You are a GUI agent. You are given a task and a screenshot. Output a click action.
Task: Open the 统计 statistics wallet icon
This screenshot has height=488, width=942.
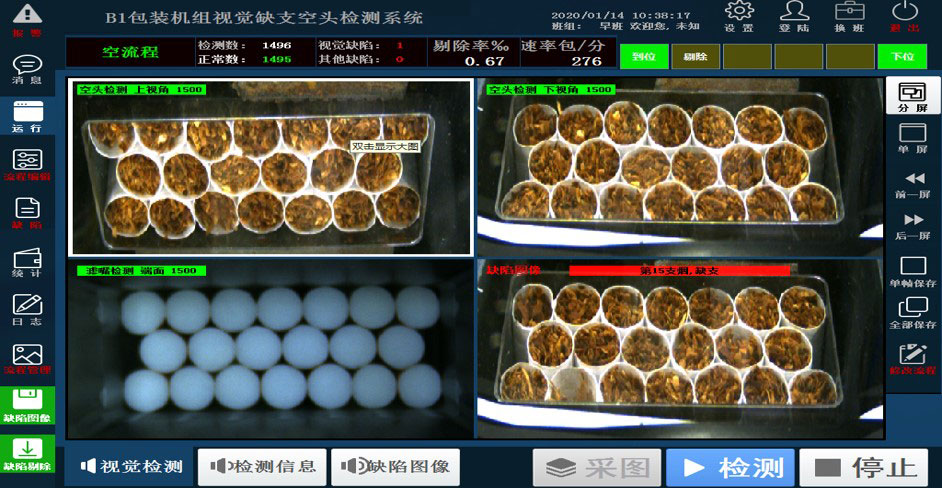[x=27, y=260]
